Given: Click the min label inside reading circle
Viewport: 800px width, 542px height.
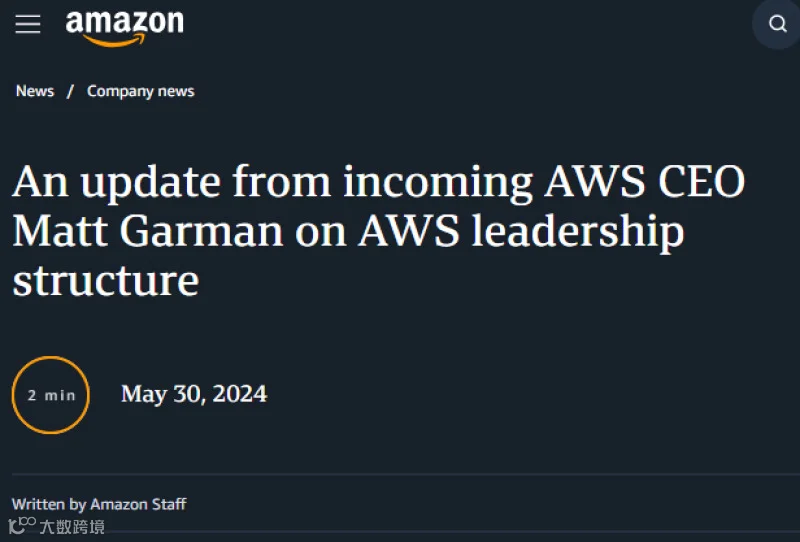Looking at the screenshot, I should click(x=60, y=395).
